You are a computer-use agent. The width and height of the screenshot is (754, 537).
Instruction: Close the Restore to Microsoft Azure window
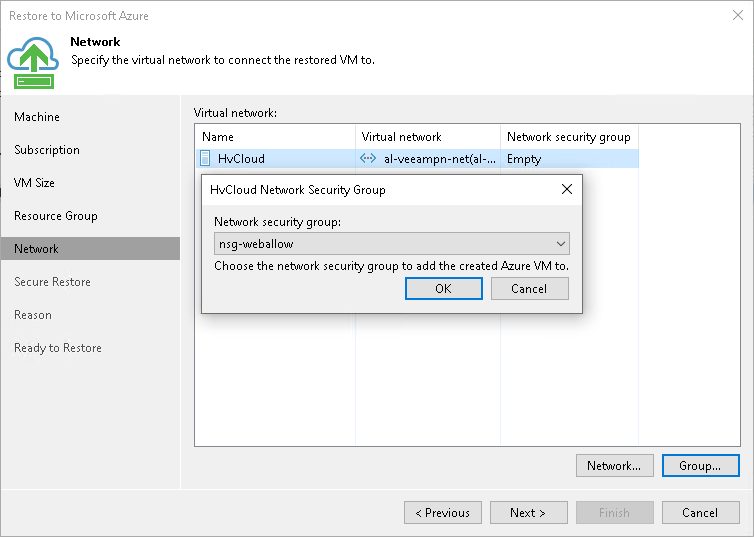pos(737,16)
